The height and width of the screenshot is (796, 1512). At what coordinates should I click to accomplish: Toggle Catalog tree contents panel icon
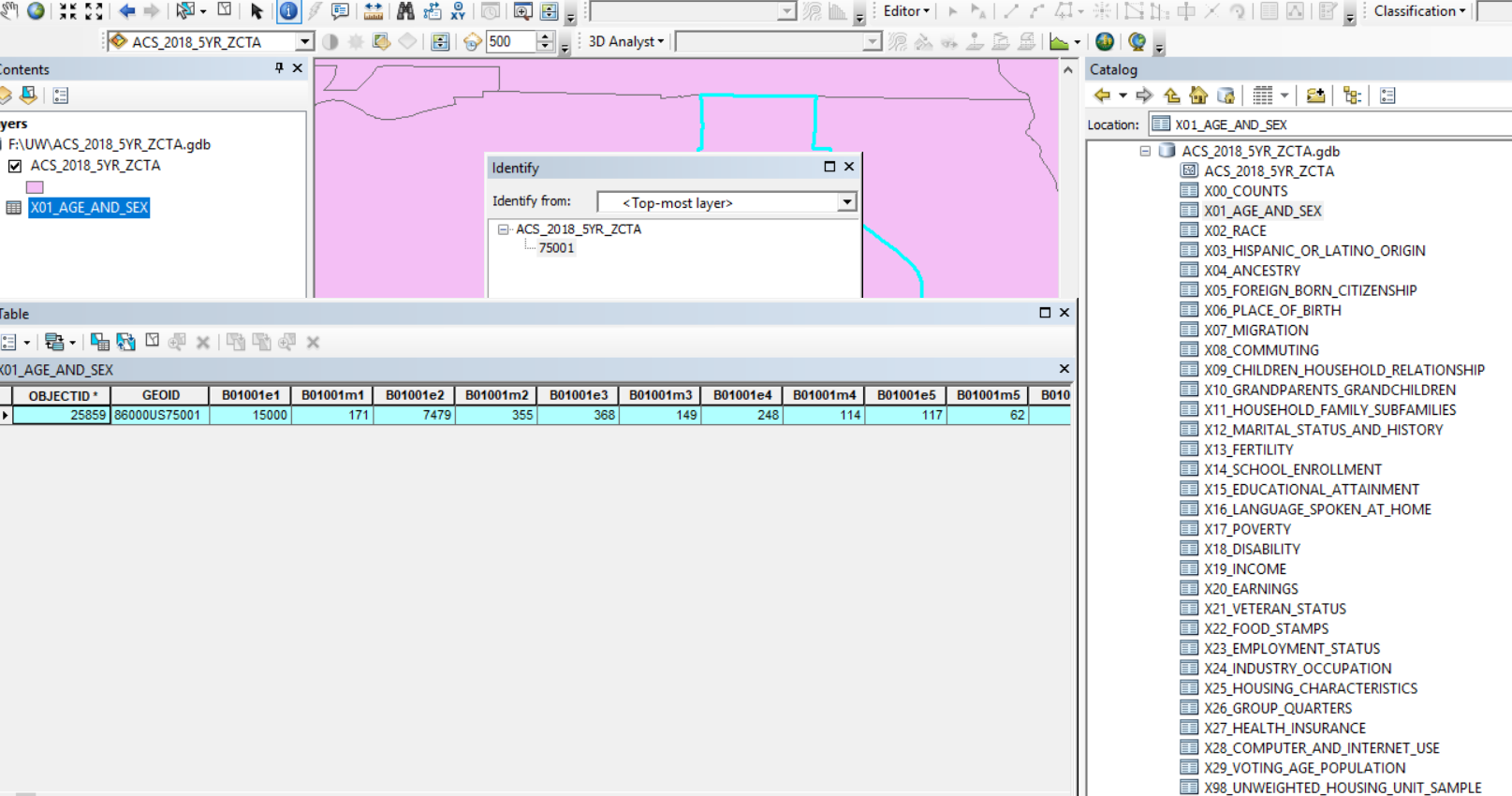[x=1351, y=95]
